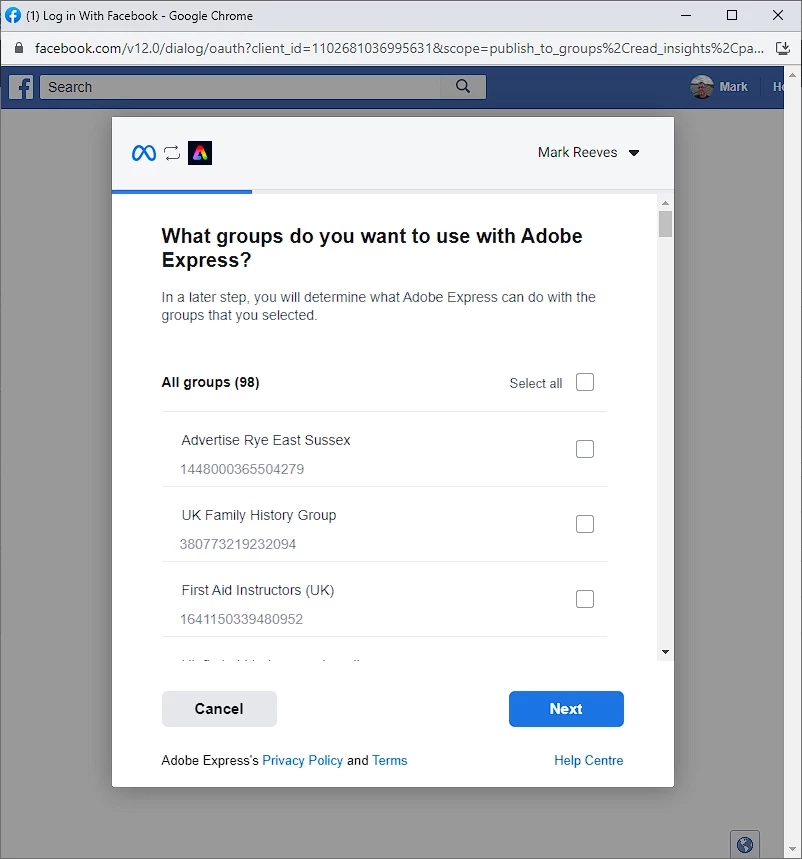
Task: Click the Meta infinity logo
Action: (144, 153)
